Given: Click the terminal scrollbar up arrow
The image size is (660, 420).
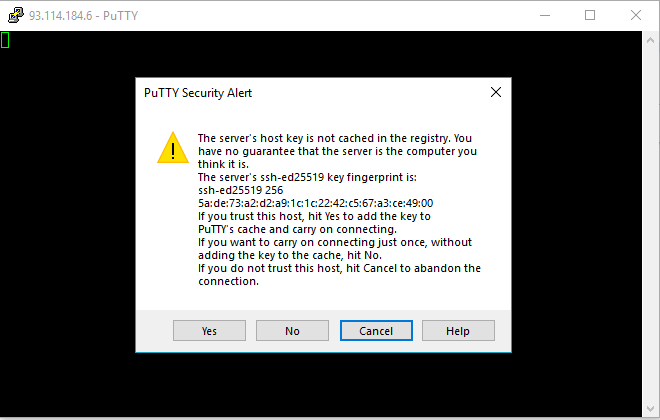Looking at the screenshot, I should [650, 40].
